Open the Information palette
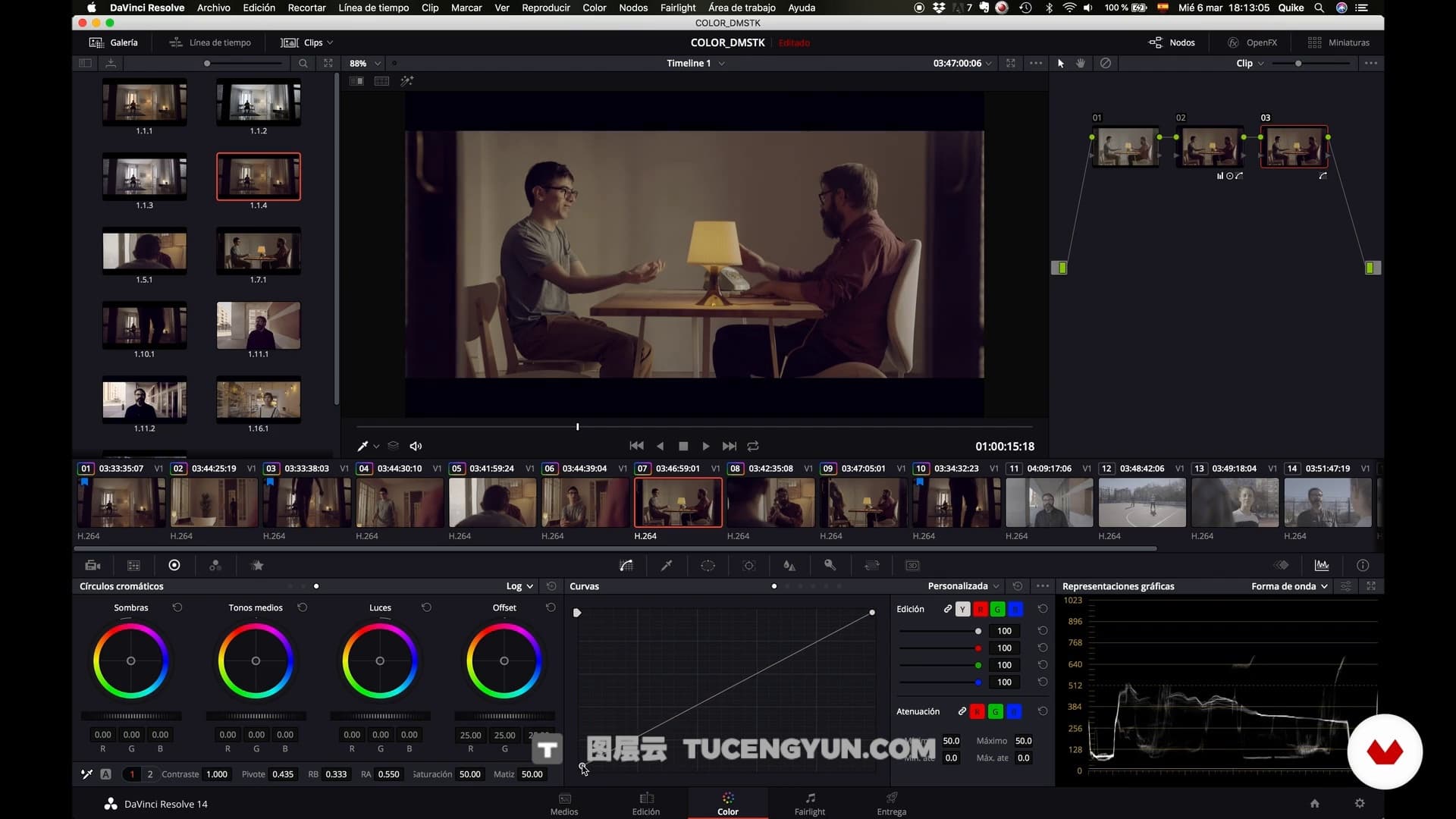 pos(1363,565)
